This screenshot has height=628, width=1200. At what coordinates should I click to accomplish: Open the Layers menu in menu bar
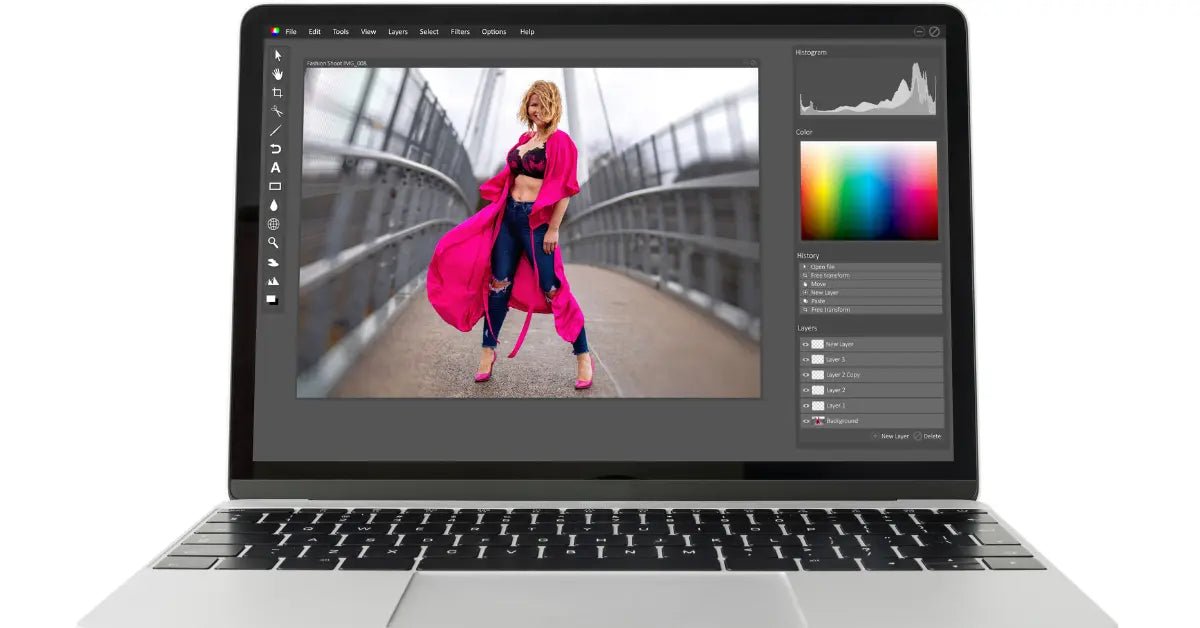click(398, 32)
